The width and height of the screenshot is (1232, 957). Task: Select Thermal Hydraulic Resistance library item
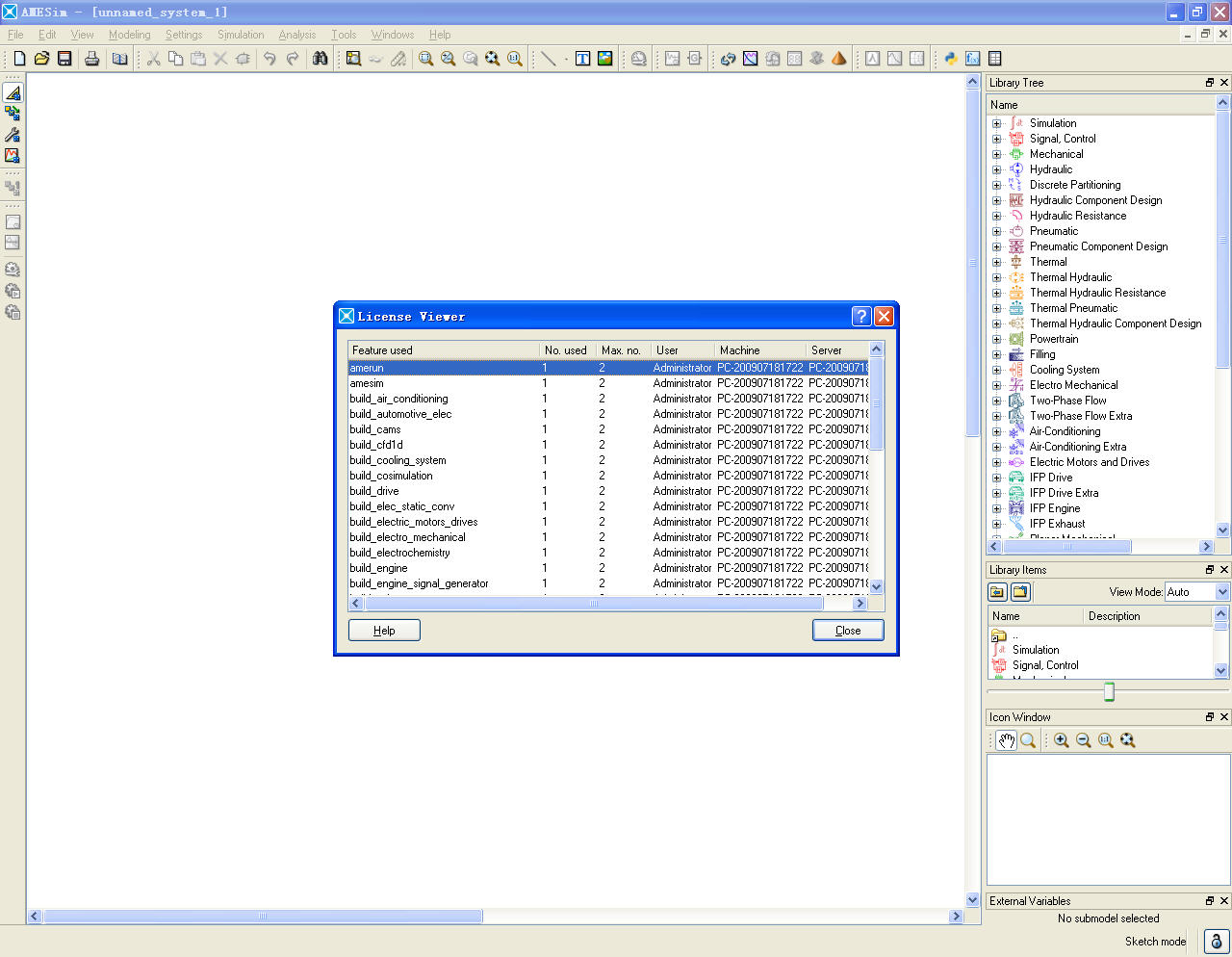tap(1097, 293)
